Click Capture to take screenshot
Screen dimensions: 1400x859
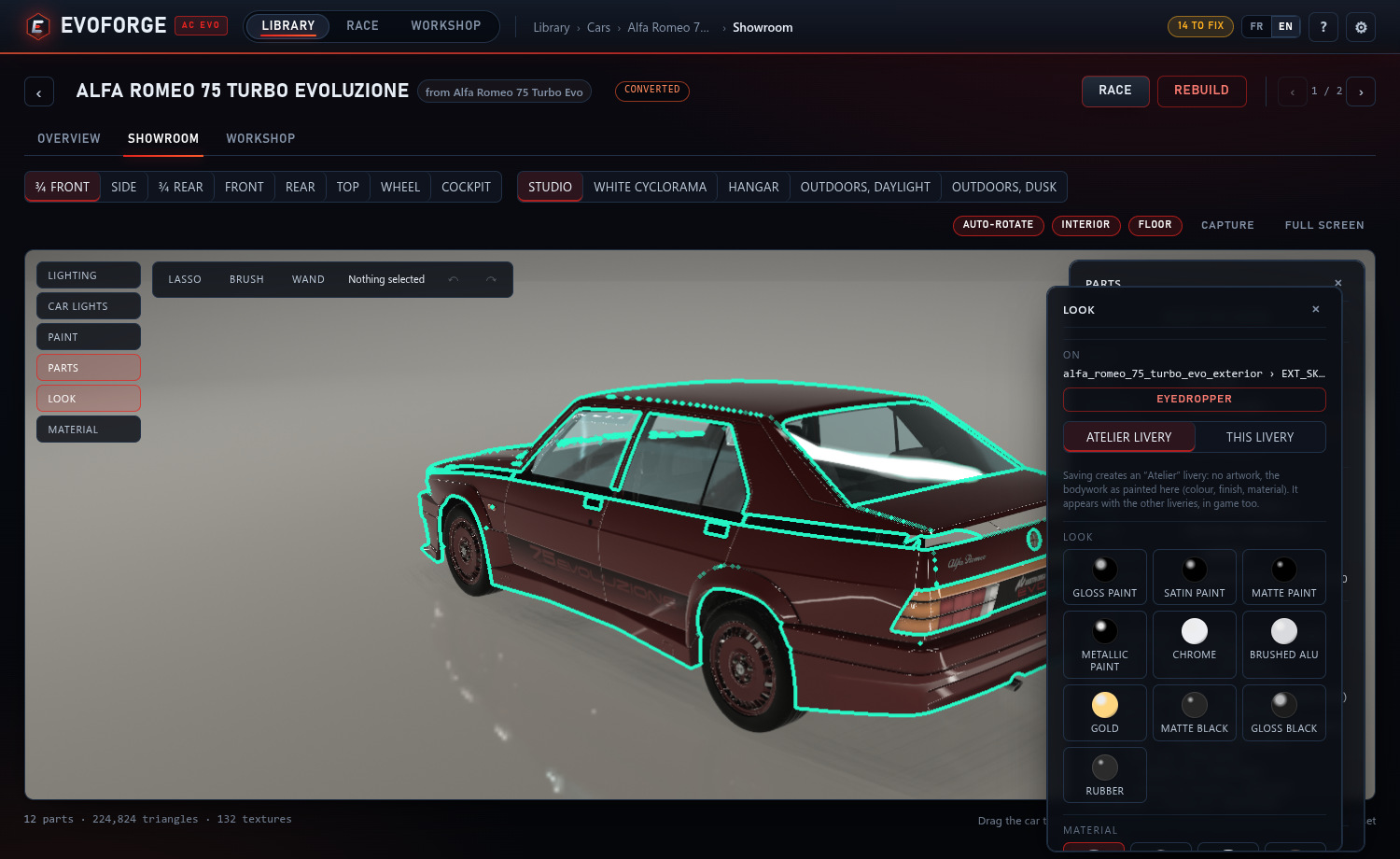tap(1227, 225)
